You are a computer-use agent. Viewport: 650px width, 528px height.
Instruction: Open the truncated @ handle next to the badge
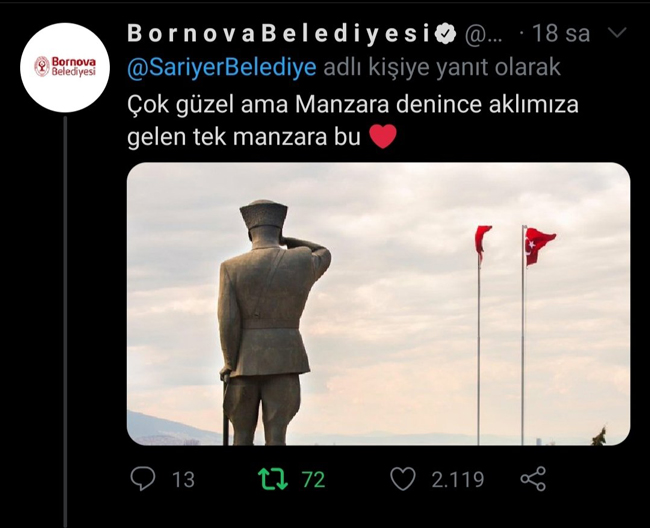point(483,34)
